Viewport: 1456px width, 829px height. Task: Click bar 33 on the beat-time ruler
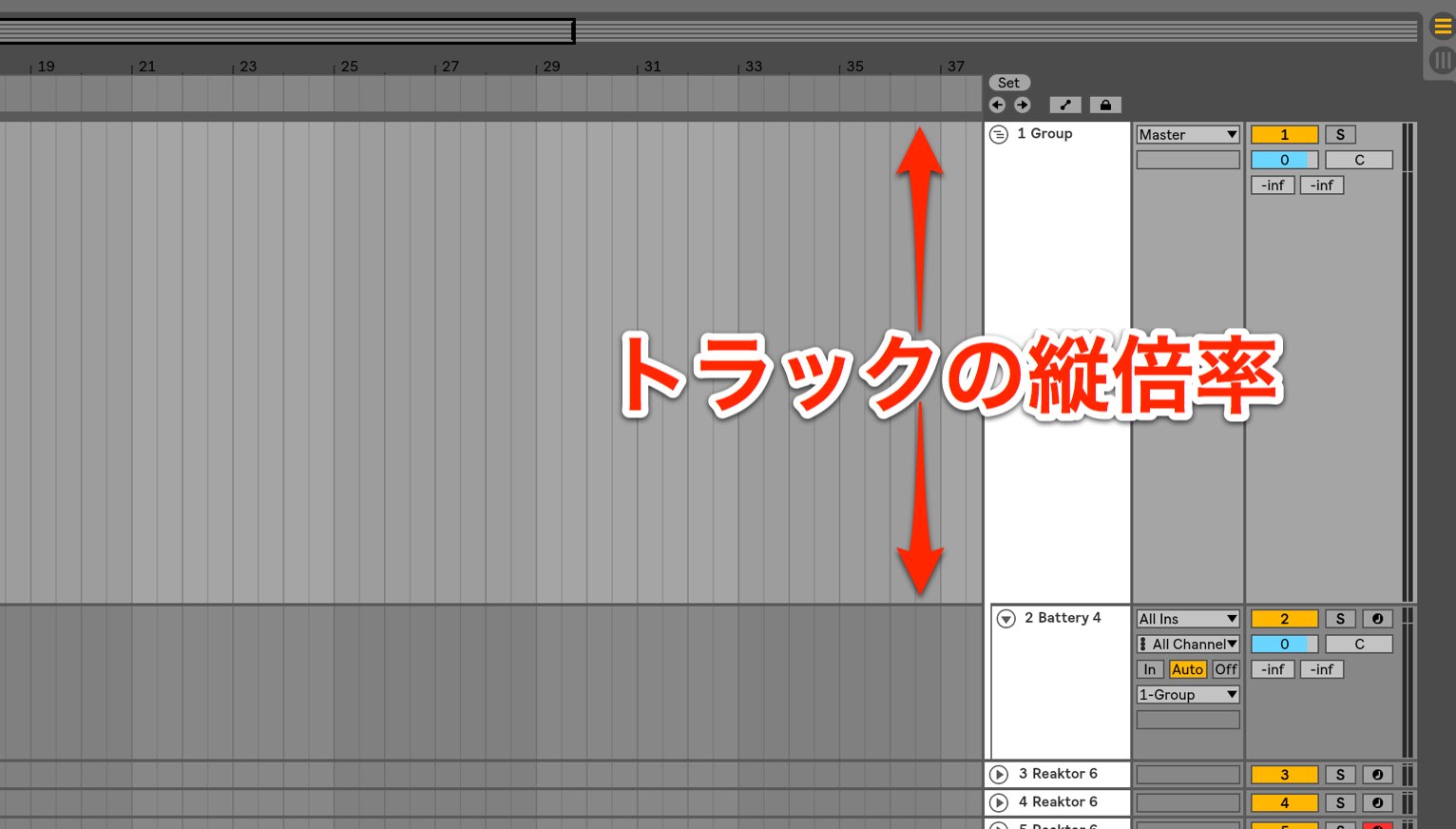tap(754, 67)
